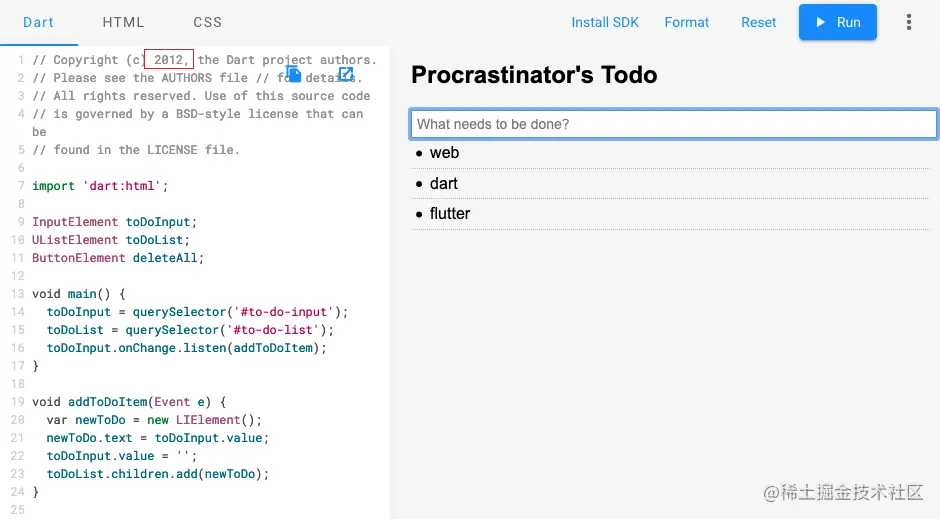Click line number 19 in the gutter
Screen dimensions: 940x519
pos(17,402)
